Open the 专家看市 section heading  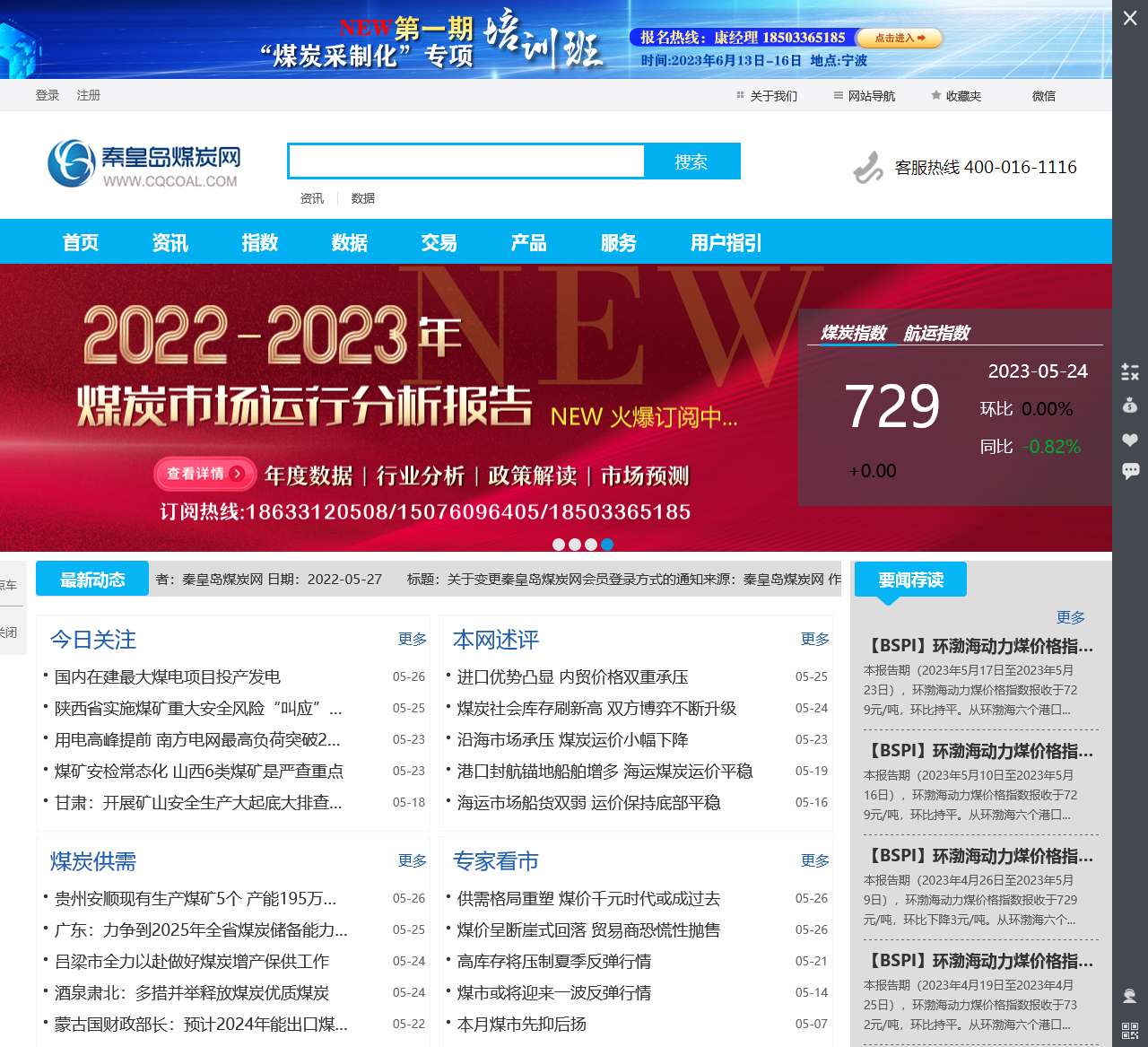click(496, 861)
